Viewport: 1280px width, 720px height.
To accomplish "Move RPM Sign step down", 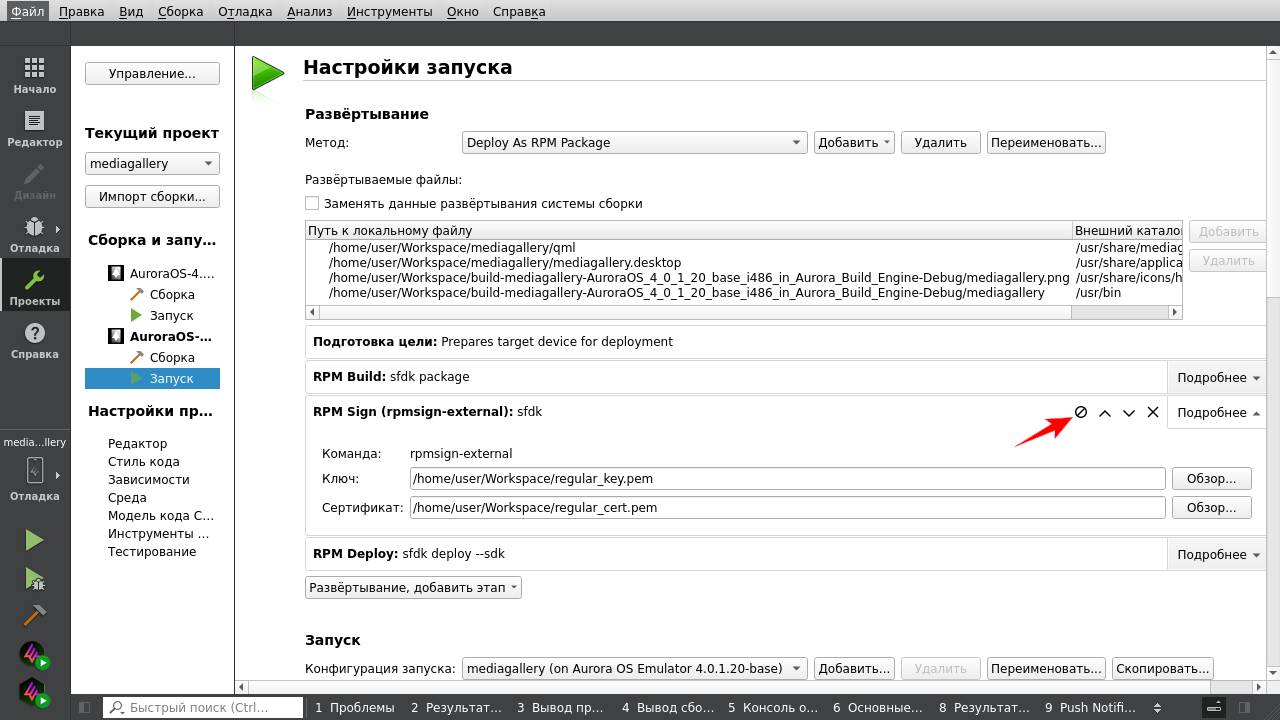I will pyautogui.click(x=1129, y=413).
